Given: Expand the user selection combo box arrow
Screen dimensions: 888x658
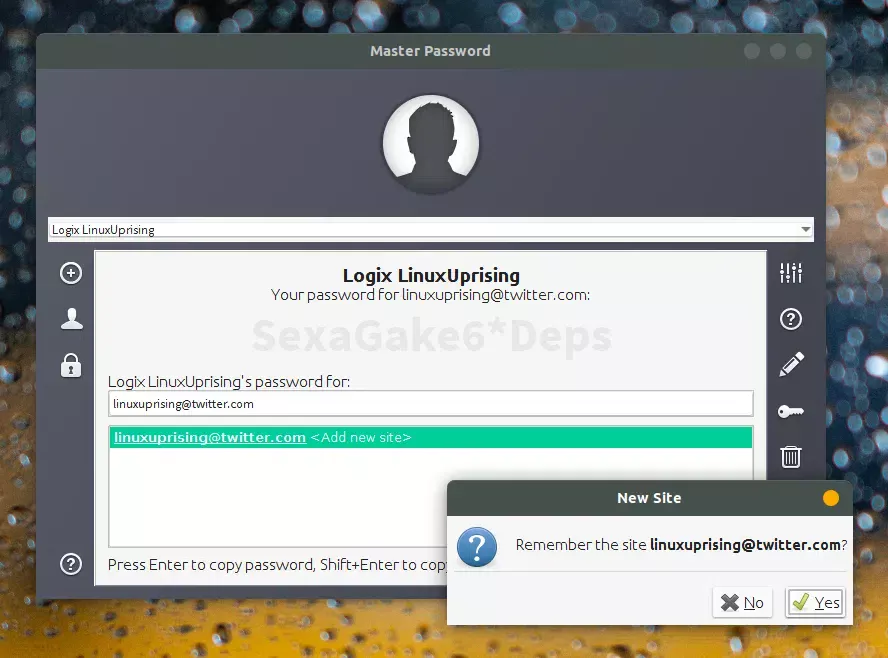Looking at the screenshot, I should 805,229.
